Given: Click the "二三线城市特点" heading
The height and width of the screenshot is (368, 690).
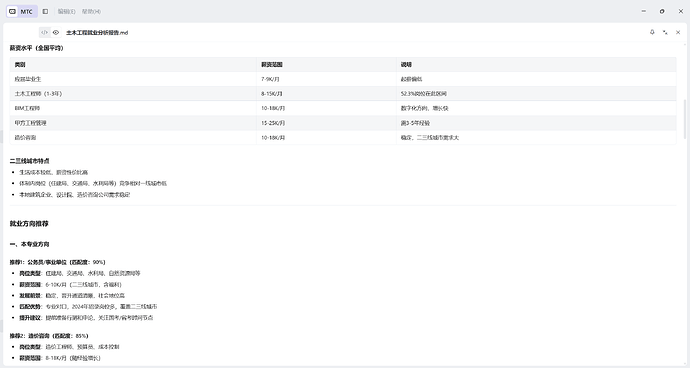Looking at the screenshot, I should tap(29, 161).
